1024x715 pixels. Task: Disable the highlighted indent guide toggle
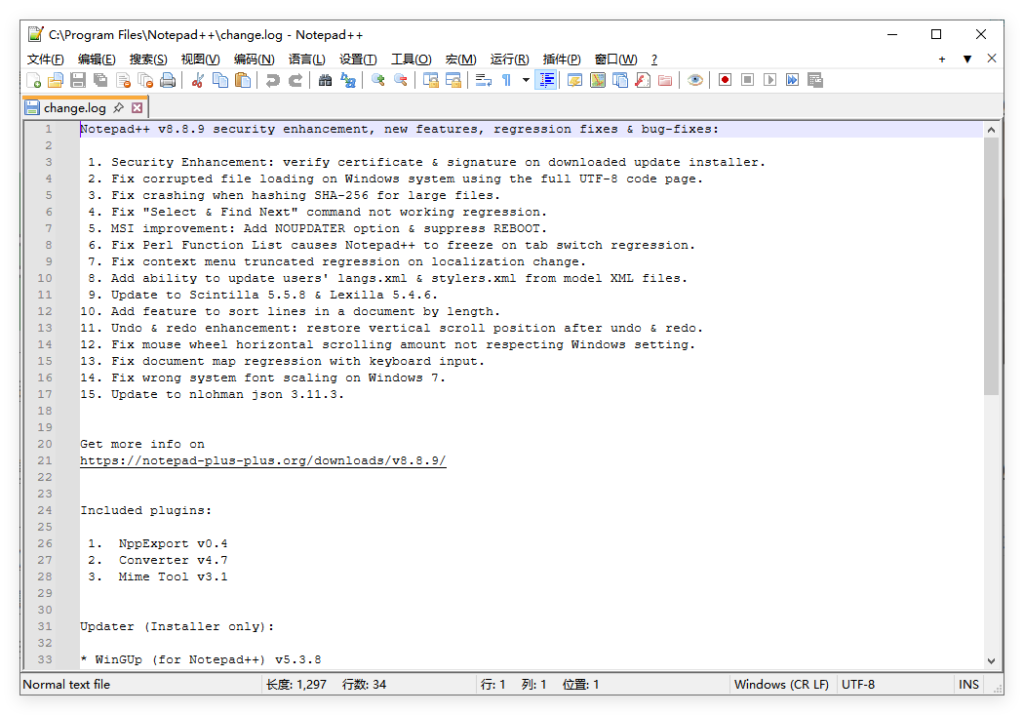tap(546, 80)
